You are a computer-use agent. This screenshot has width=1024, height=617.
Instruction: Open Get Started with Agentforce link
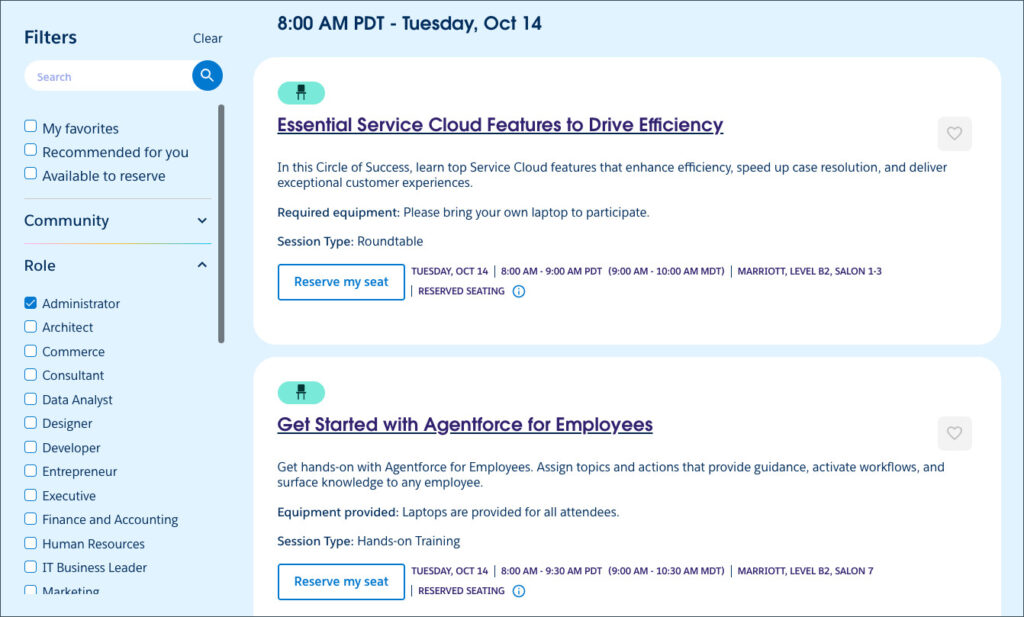pos(464,425)
